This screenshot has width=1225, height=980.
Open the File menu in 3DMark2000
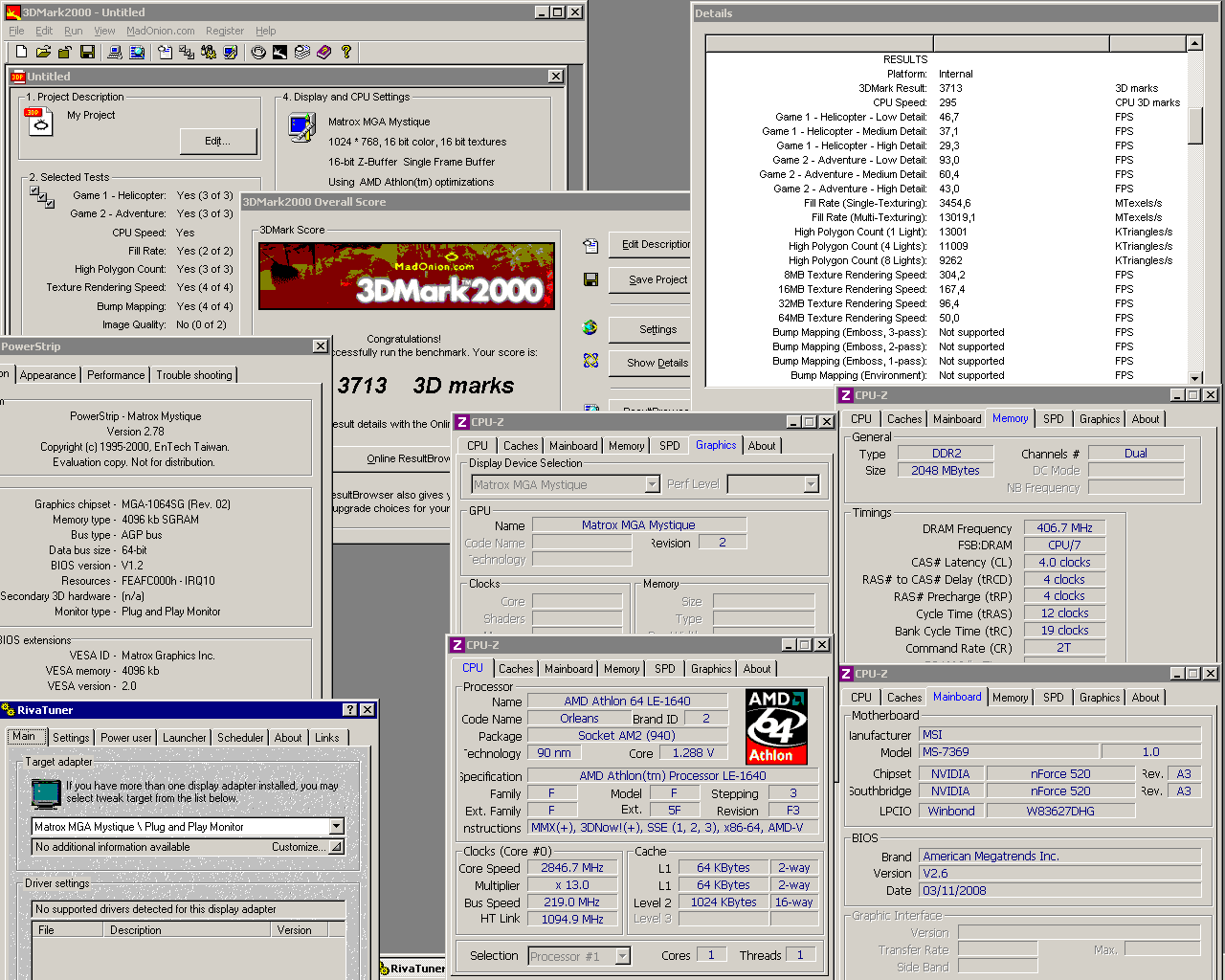[16, 31]
